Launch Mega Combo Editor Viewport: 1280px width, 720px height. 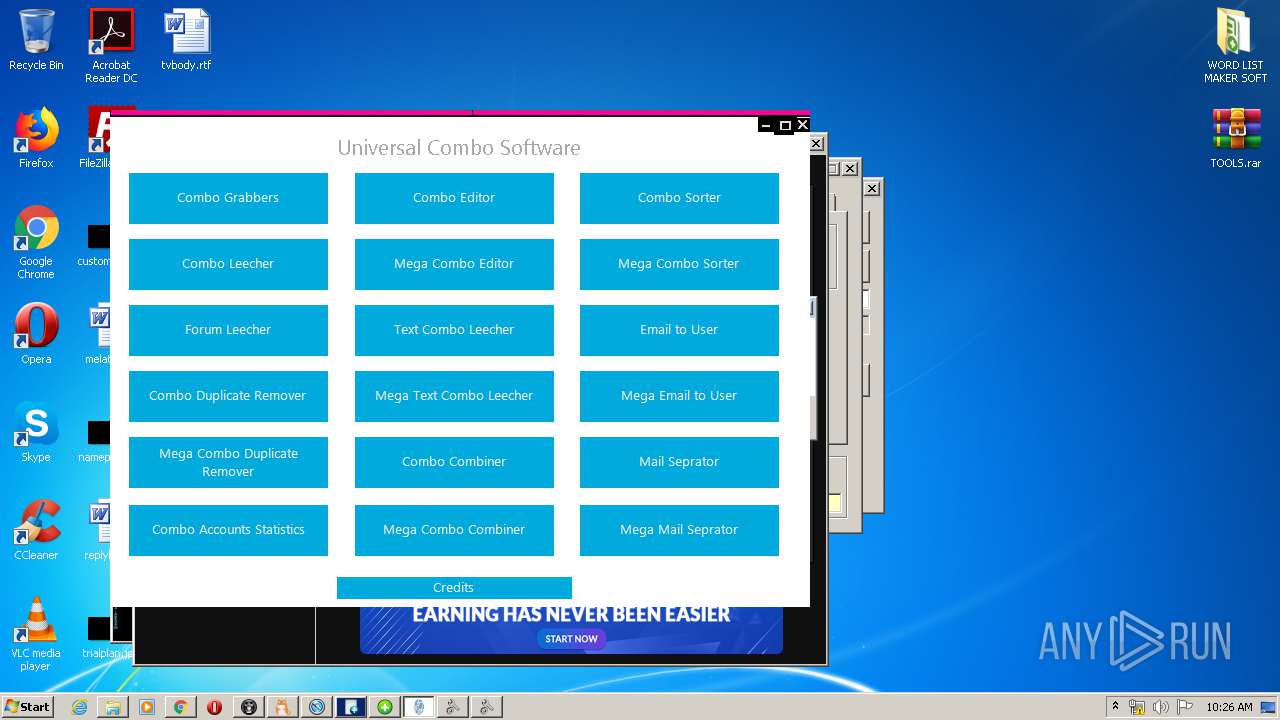click(x=454, y=264)
